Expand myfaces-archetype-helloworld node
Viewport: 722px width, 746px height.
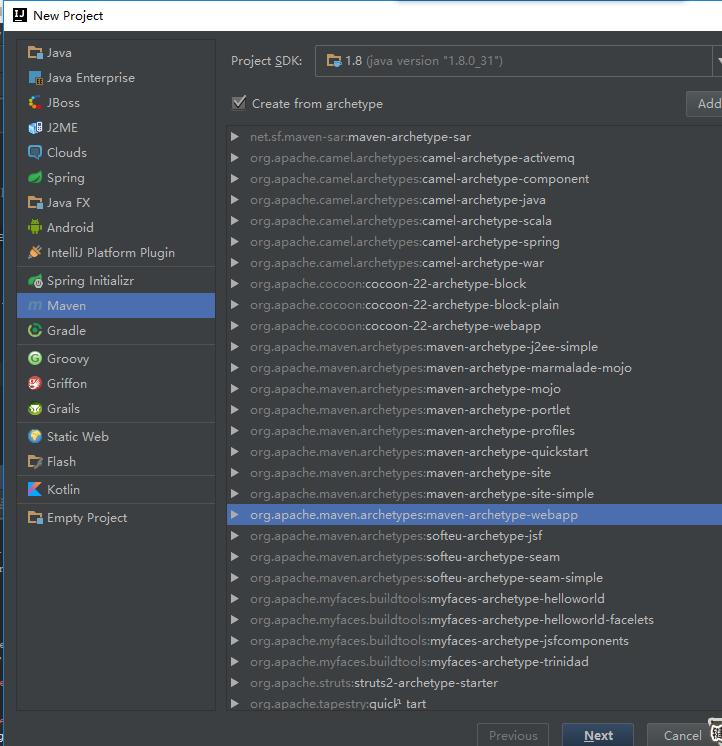coord(234,599)
